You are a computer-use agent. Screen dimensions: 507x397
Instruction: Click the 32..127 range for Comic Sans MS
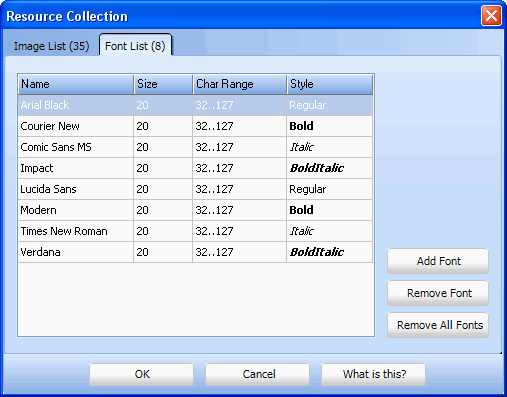tap(240, 147)
